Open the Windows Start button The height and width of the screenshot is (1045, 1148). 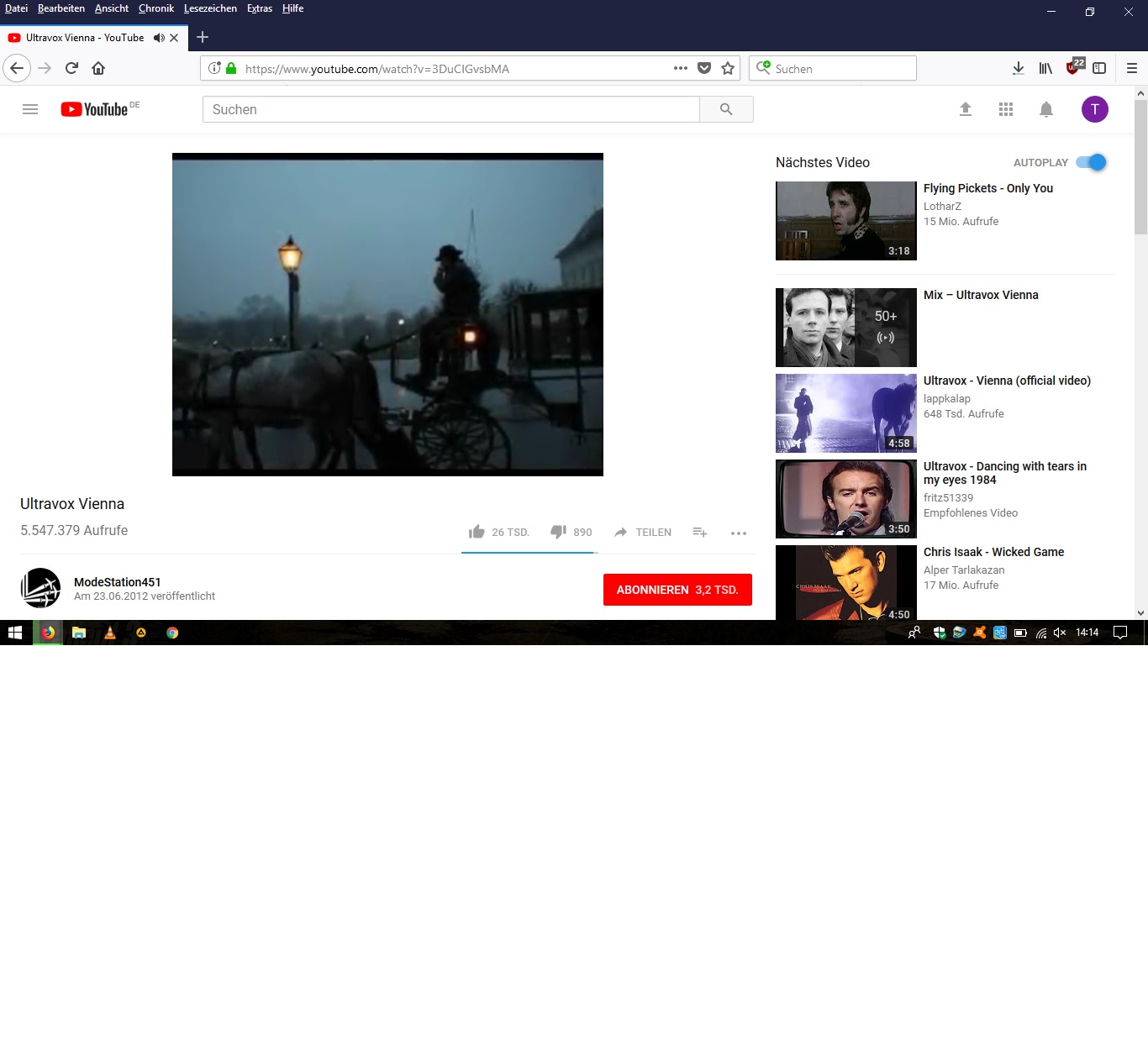15,633
